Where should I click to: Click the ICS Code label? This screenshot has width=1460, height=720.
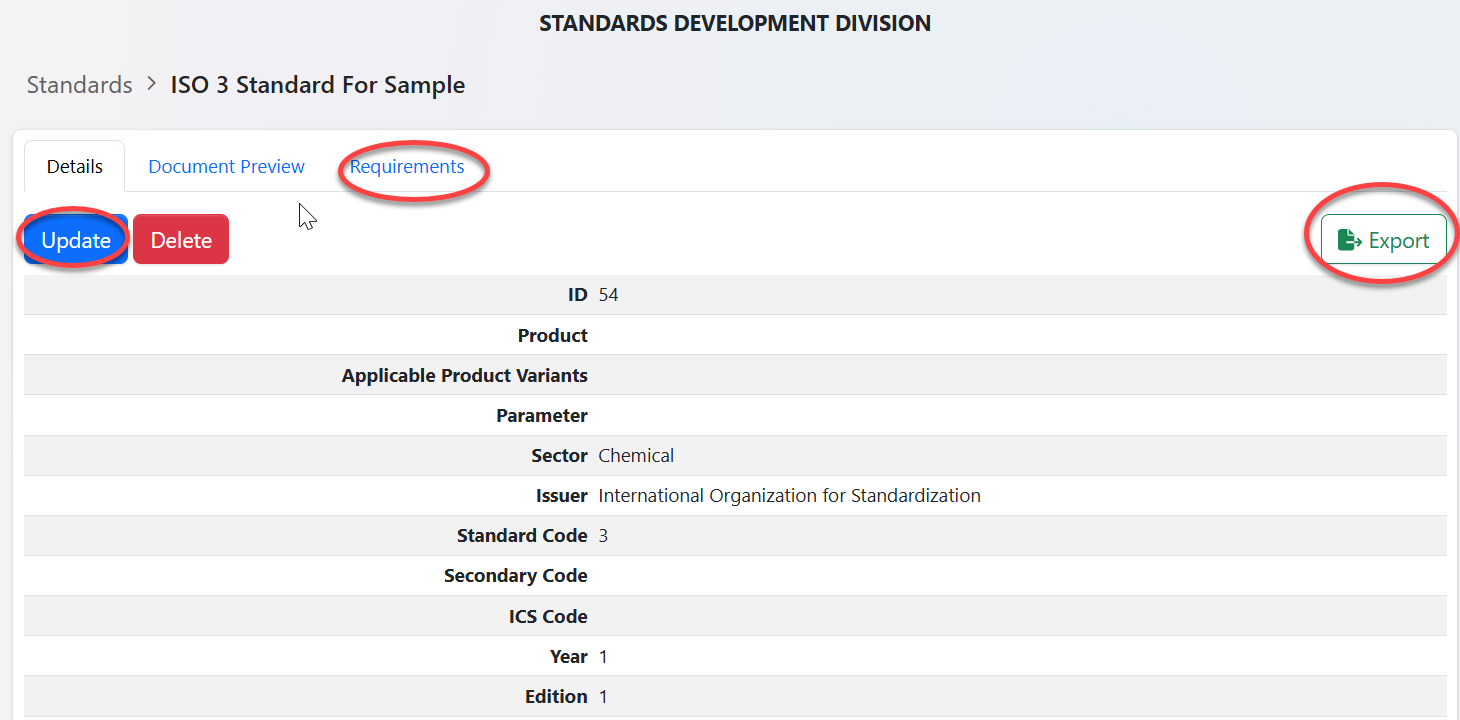pos(547,616)
